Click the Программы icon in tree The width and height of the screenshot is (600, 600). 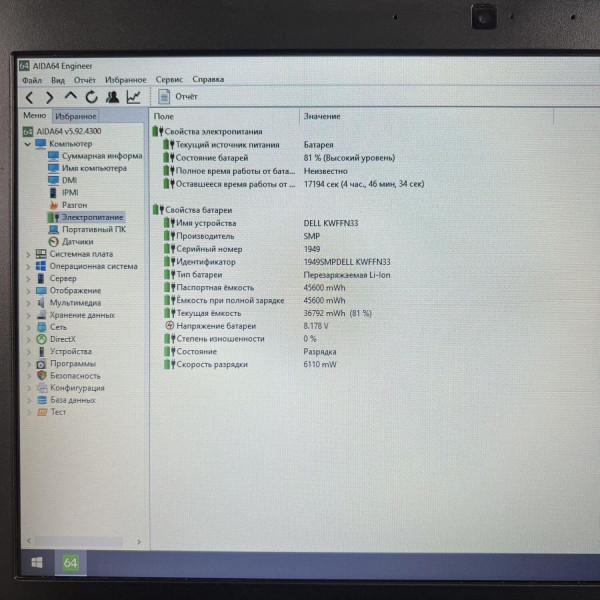pos(41,364)
